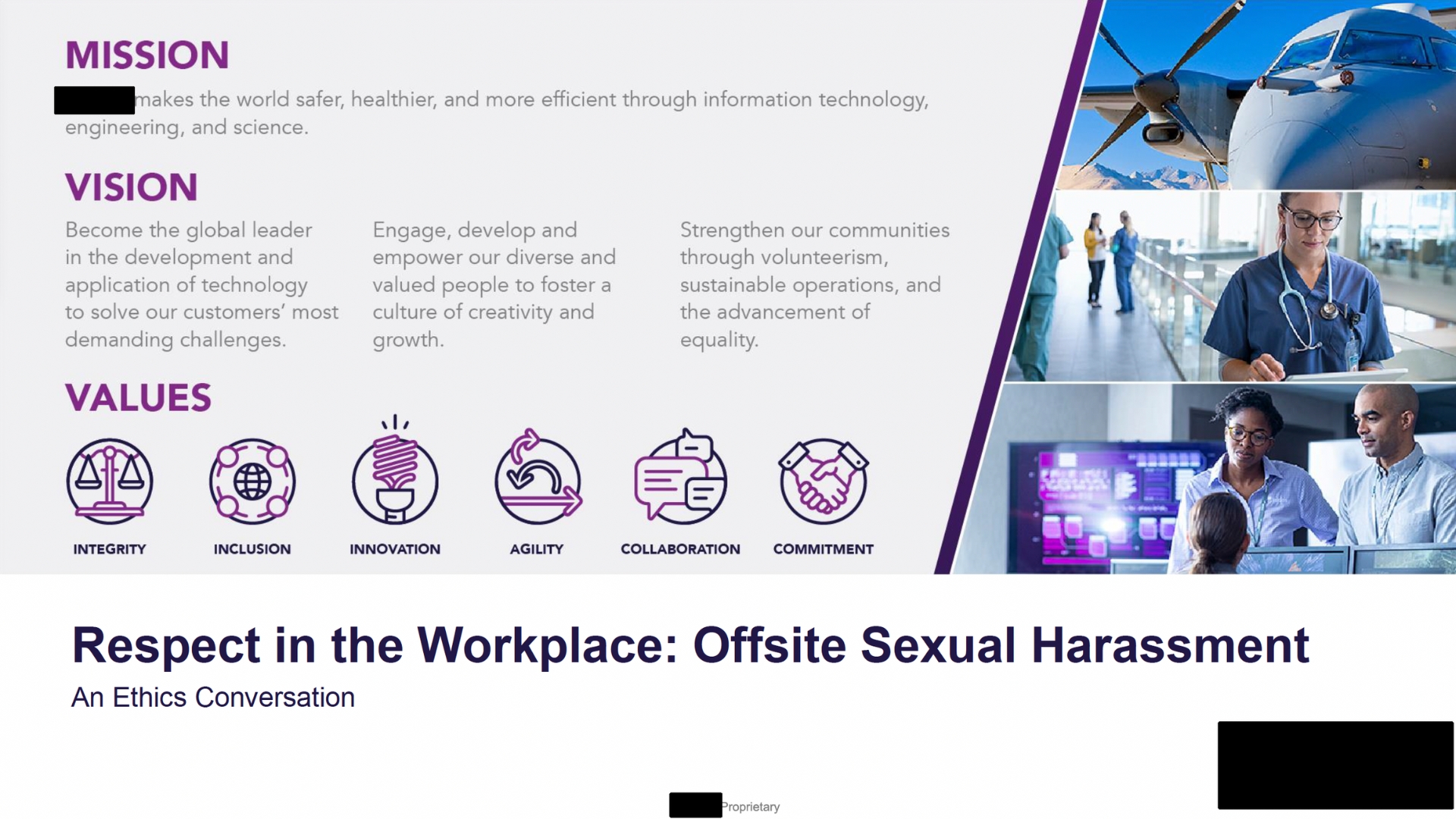Screen dimensions: 1456x819
Task: Click the vision paragraph about volunteerism
Action: [814, 284]
